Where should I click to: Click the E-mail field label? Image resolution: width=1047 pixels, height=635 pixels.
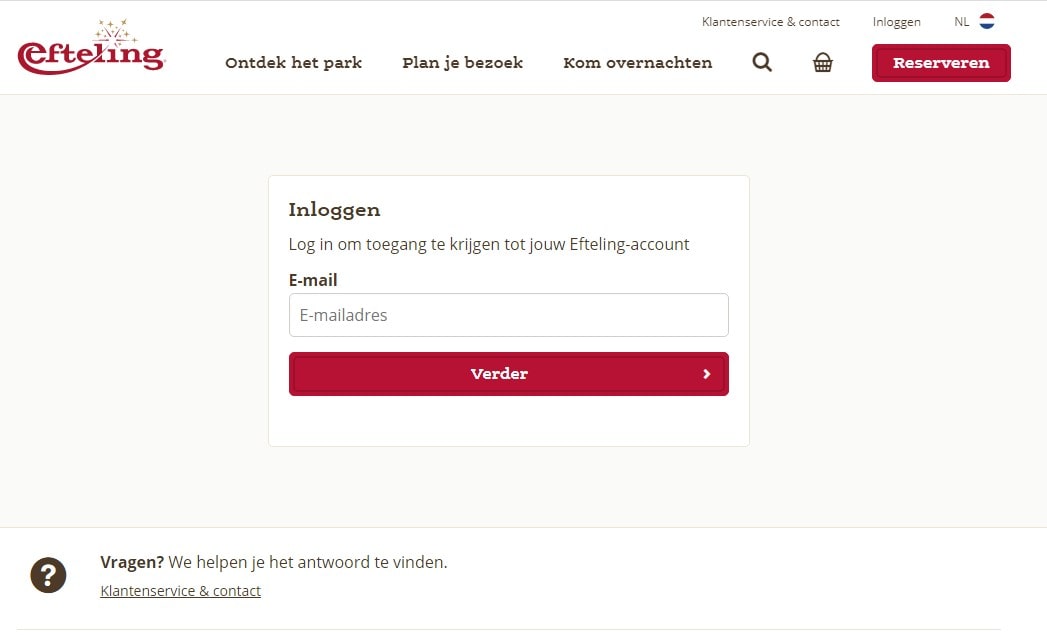(x=312, y=280)
